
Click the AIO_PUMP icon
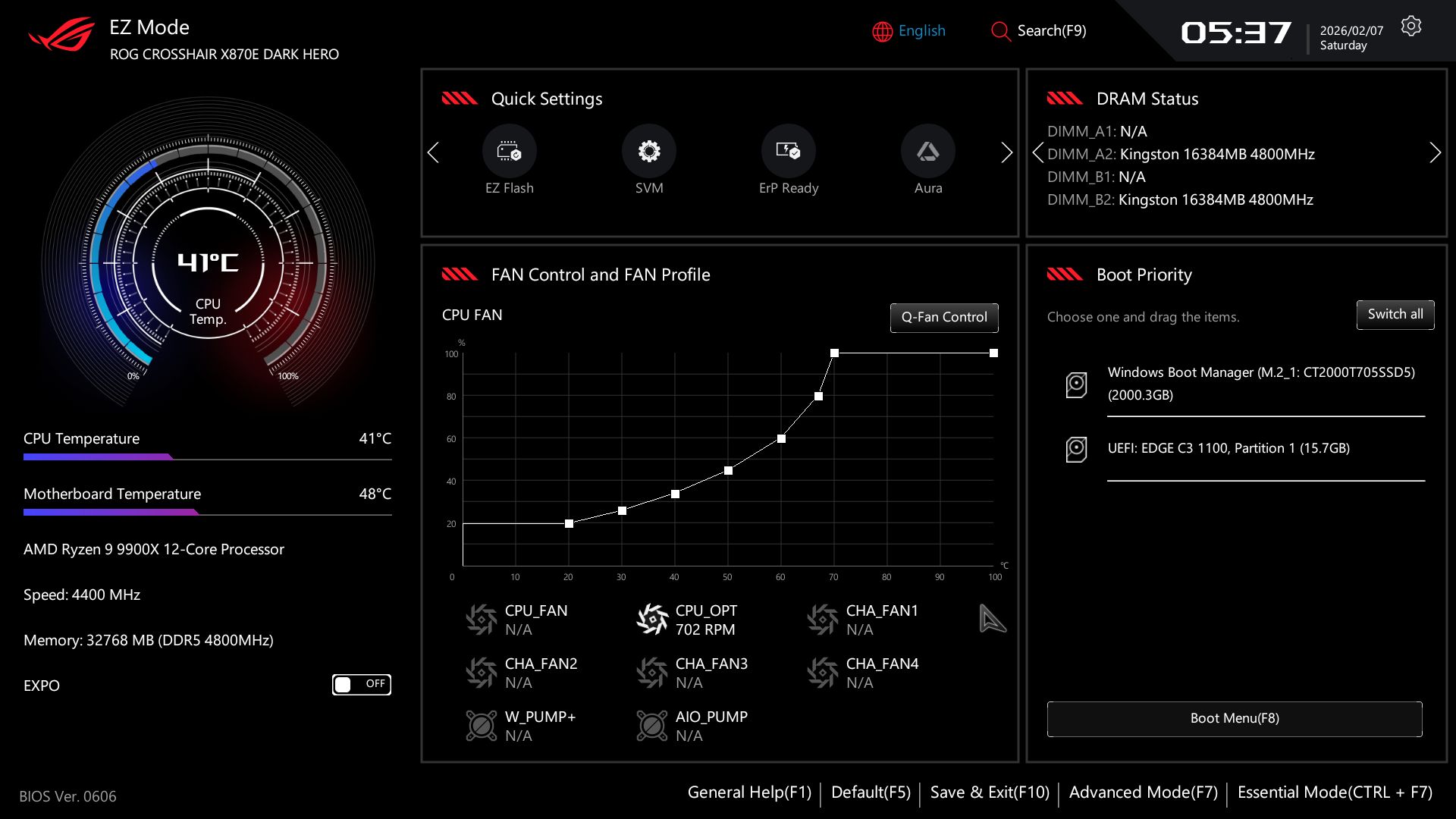click(x=652, y=726)
